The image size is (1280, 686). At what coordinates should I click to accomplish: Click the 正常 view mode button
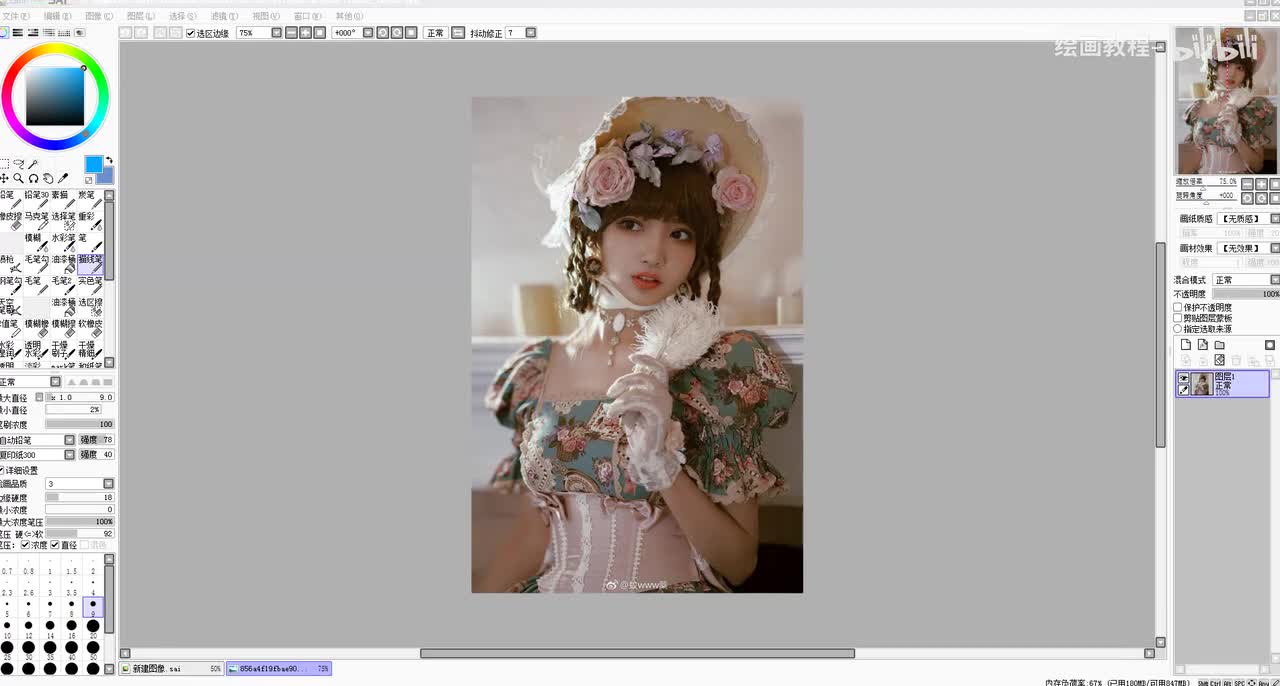pos(435,33)
